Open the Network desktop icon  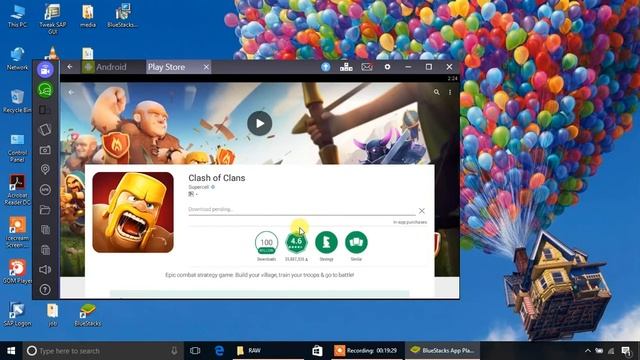(x=18, y=59)
